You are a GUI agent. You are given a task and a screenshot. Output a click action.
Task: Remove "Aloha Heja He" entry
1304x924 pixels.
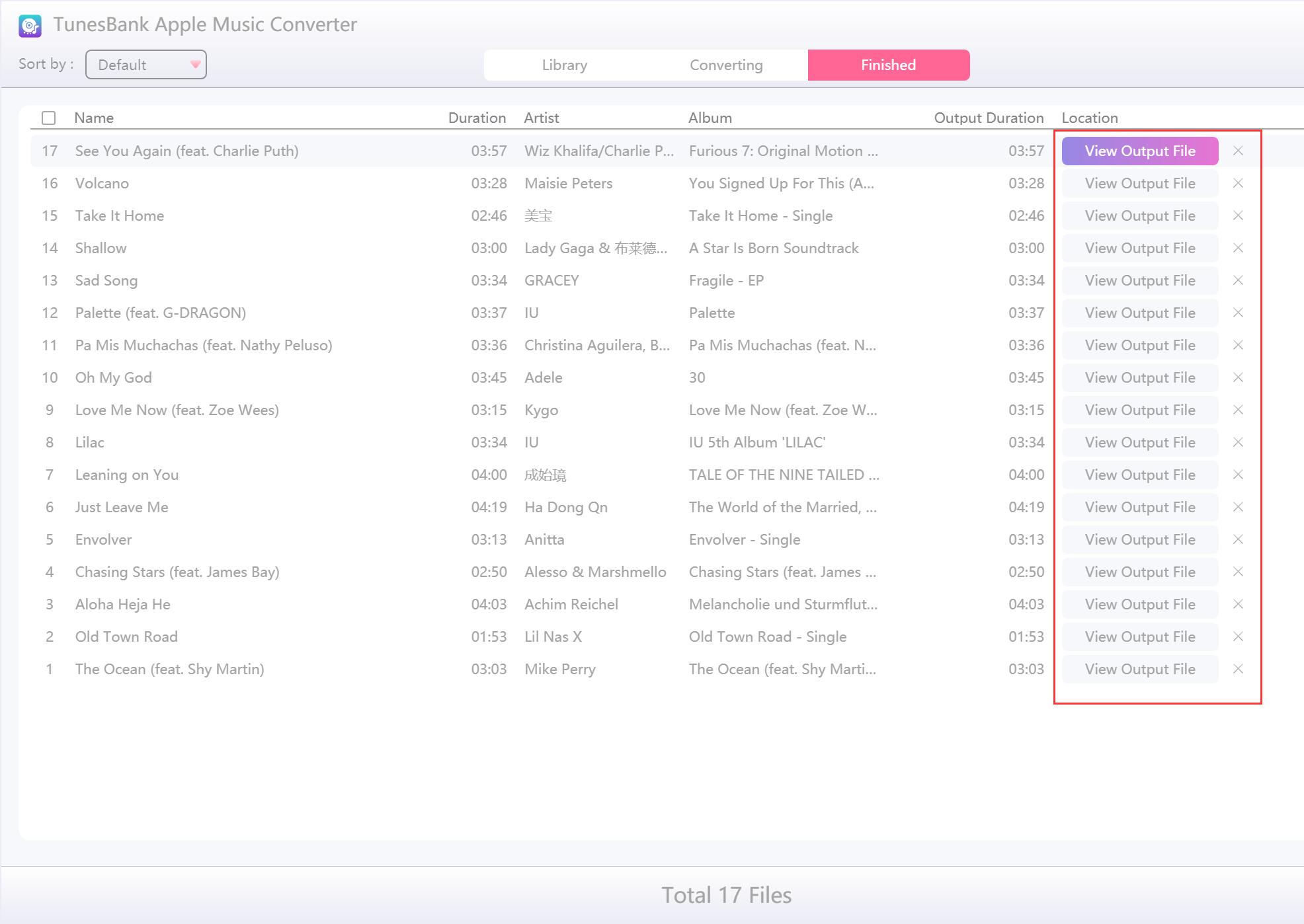(x=1239, y=604)
